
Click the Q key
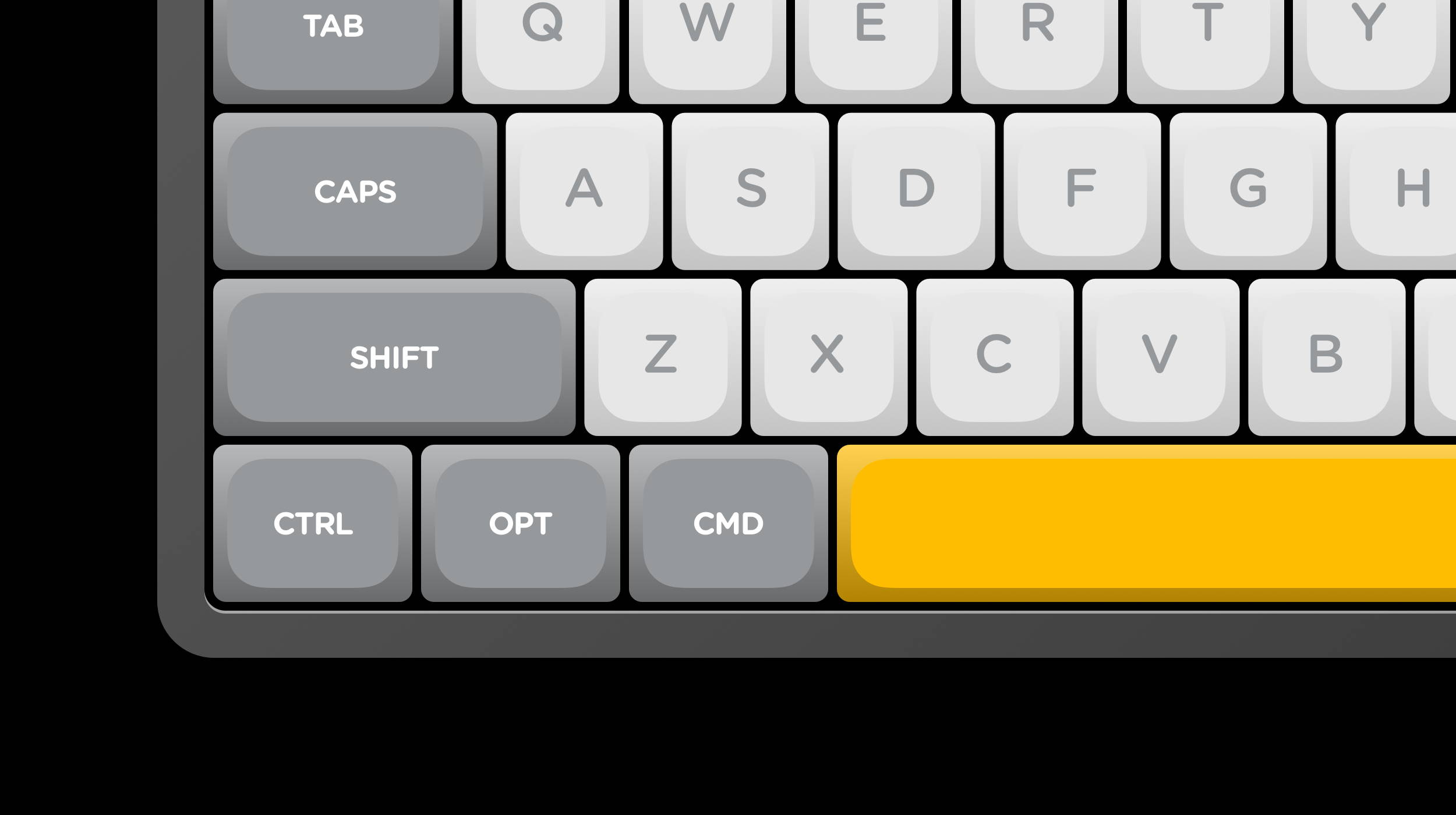pyautogui.click(x=540, y=52)
